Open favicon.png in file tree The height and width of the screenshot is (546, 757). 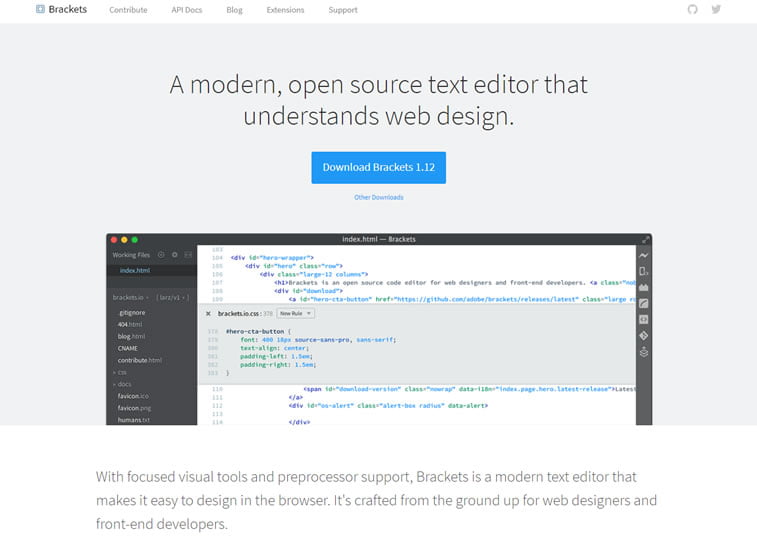click(134, 408)
